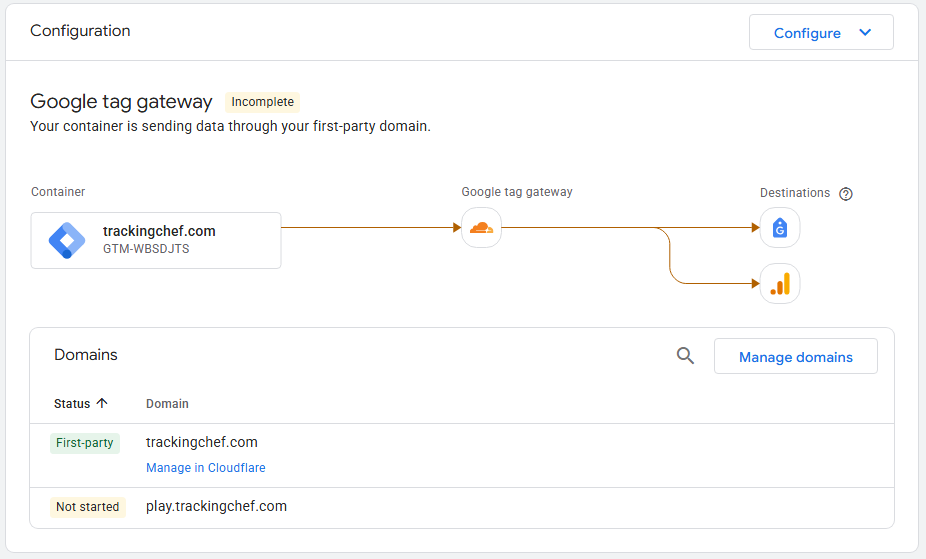The height and width of the screenshot is (559, 926).
Task: Click the Incomplete status badge
Action: 262,102
